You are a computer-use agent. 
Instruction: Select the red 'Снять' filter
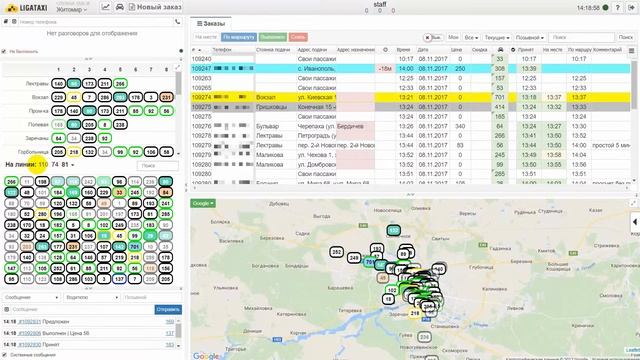(x=298, y=37)
